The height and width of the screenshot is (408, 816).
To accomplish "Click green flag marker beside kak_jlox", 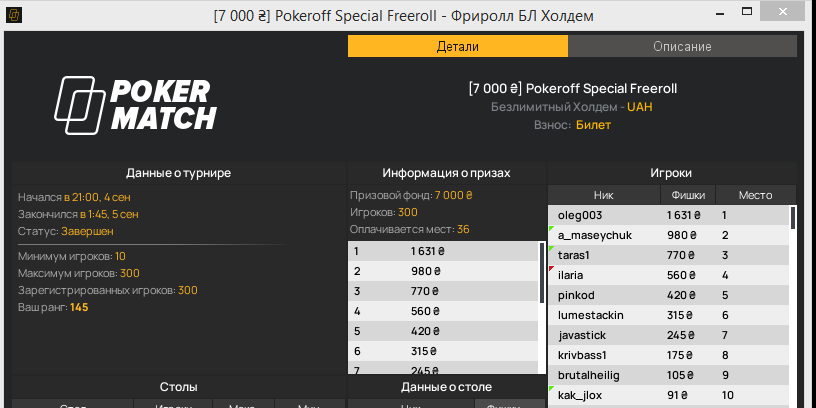I will [551, 388].
